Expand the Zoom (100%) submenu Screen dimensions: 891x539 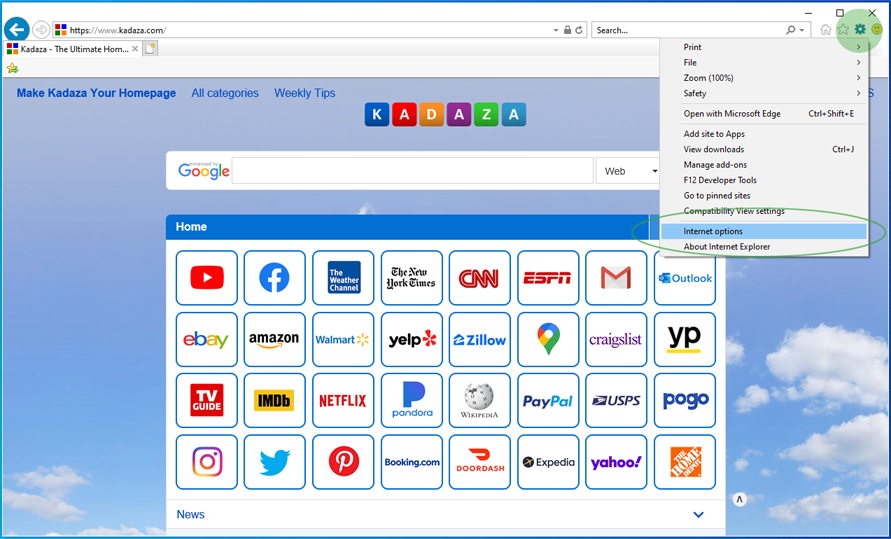[x=764, y=78]
